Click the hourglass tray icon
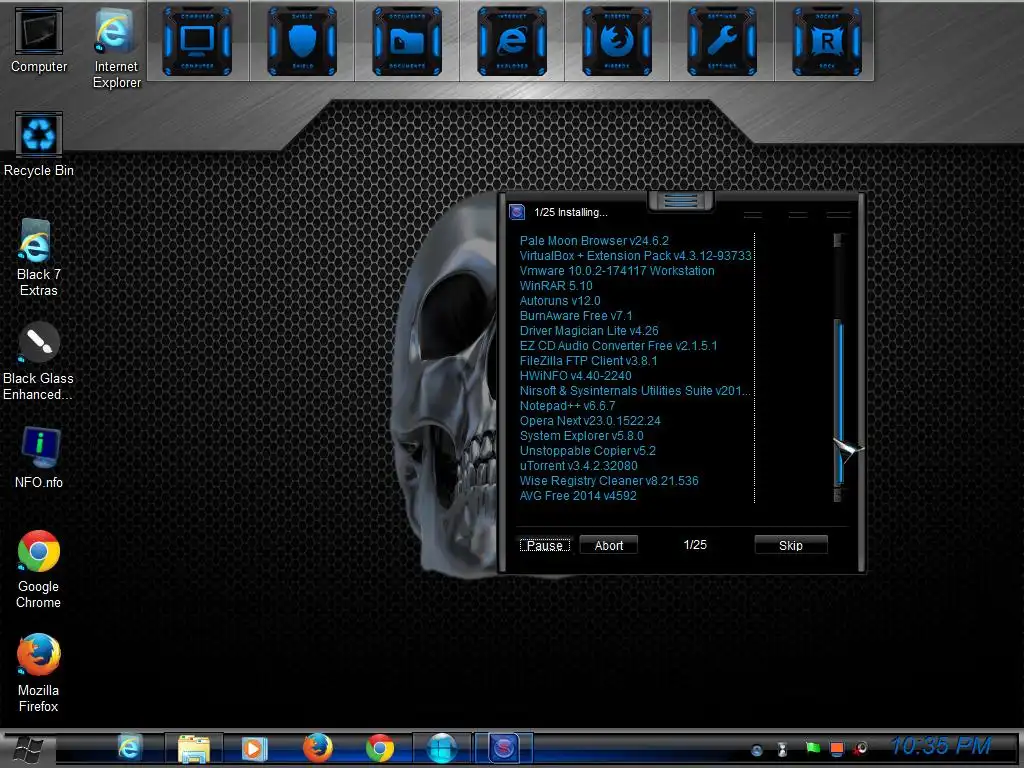This screenshot has width=1024, height=768. pos(782,750)
